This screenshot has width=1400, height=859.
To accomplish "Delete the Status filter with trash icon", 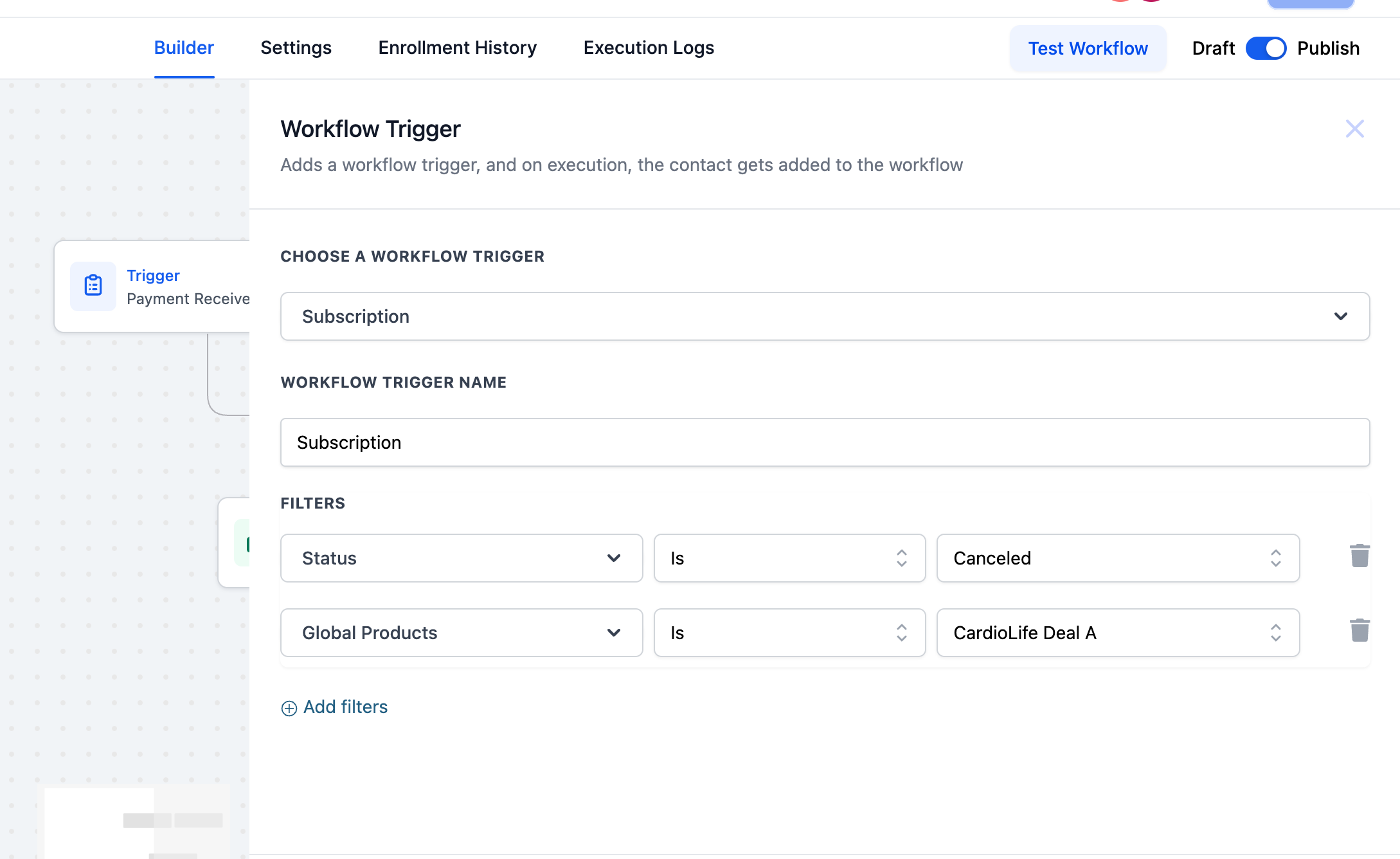I will 1359,556.
